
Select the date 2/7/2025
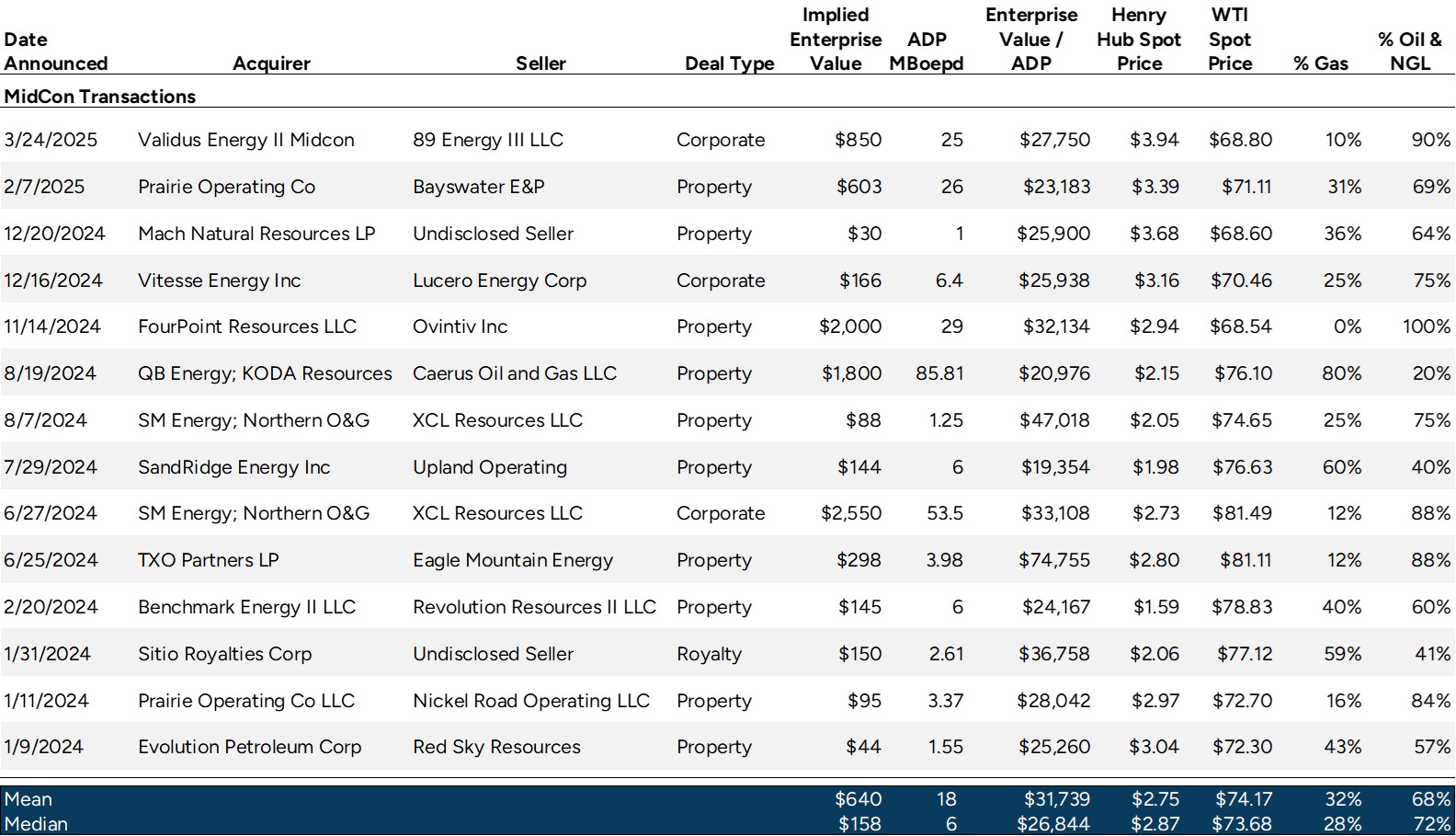[x=44, y=187]
